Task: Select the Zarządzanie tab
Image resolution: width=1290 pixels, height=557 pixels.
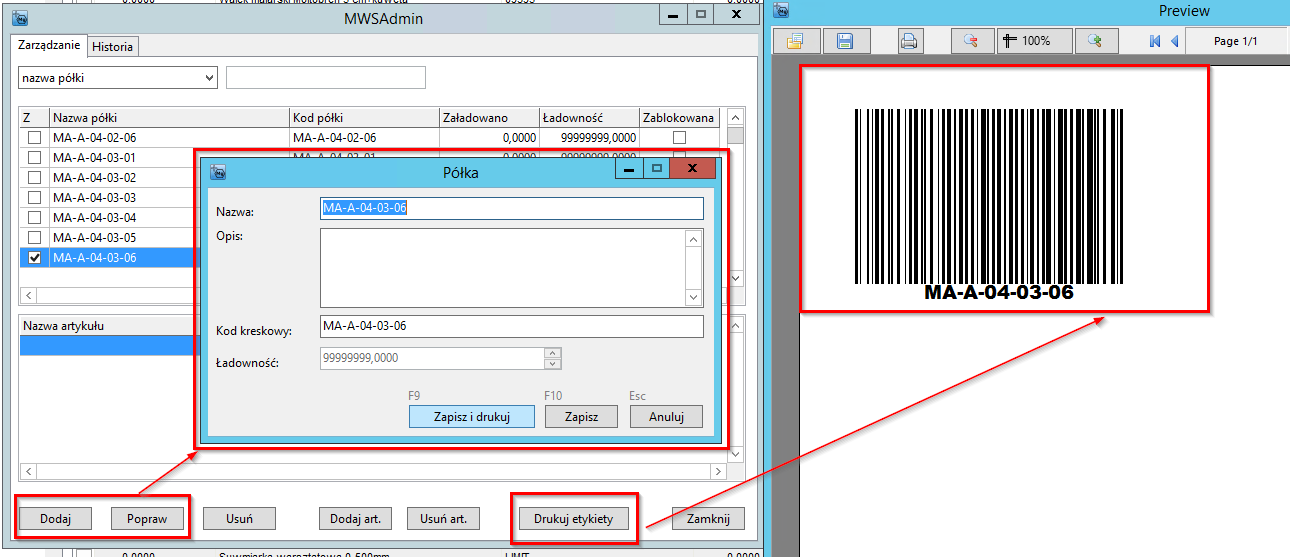Action: coord(49,45)
